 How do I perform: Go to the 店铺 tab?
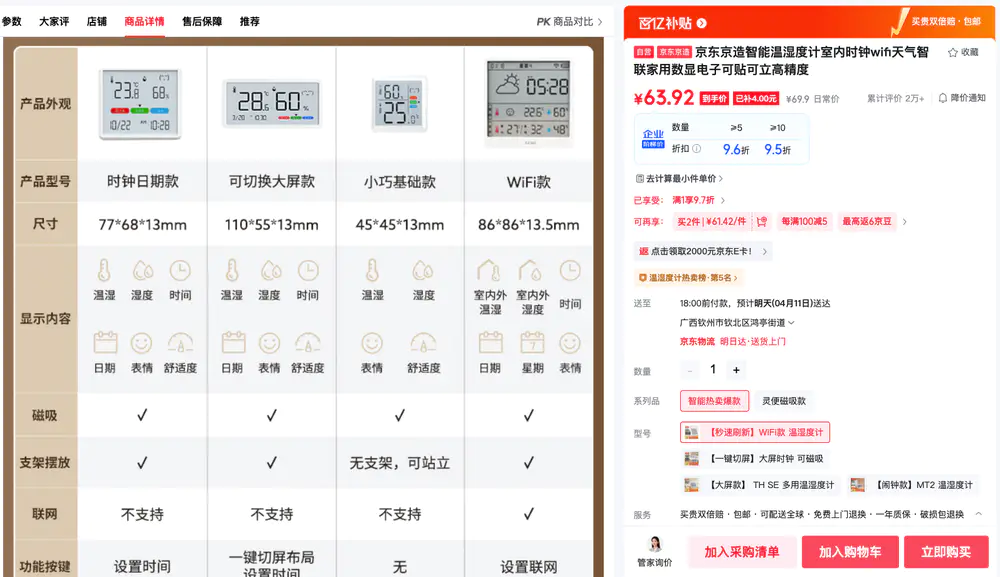pos(97,22)
